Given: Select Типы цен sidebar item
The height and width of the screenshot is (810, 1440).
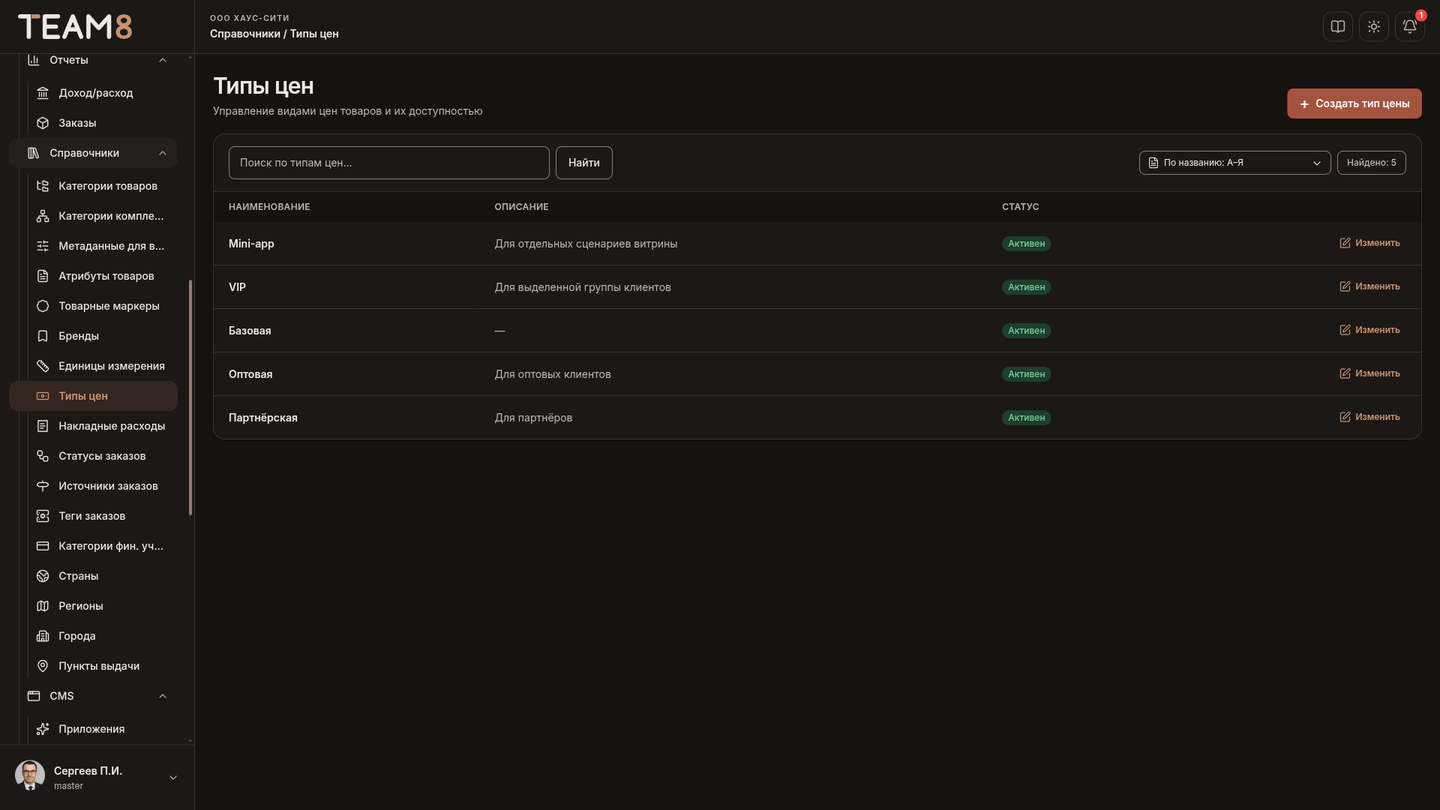Looking at the screenshot, I should (93, 396).
